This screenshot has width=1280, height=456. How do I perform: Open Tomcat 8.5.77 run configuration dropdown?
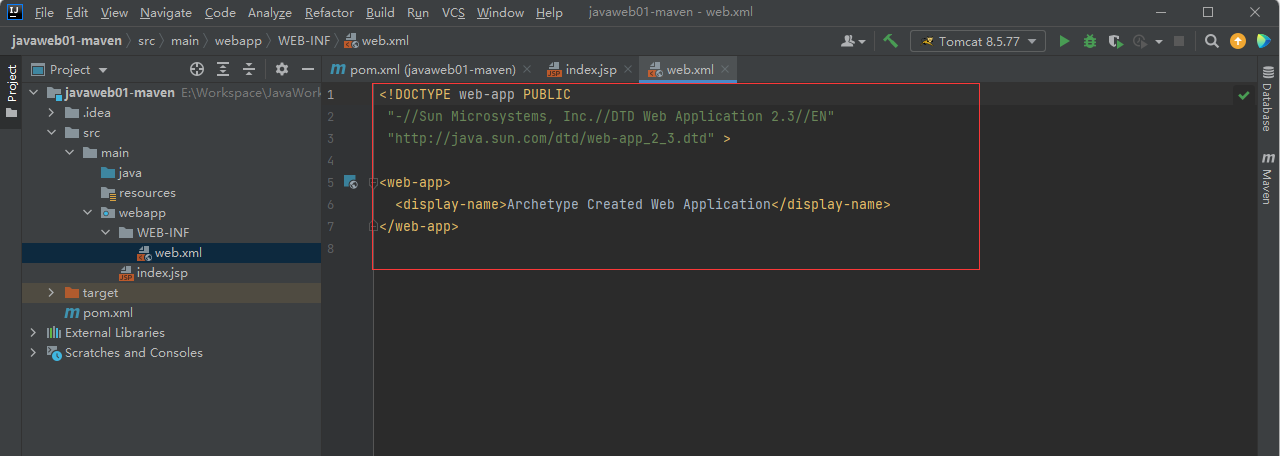(x=978, y=41)
